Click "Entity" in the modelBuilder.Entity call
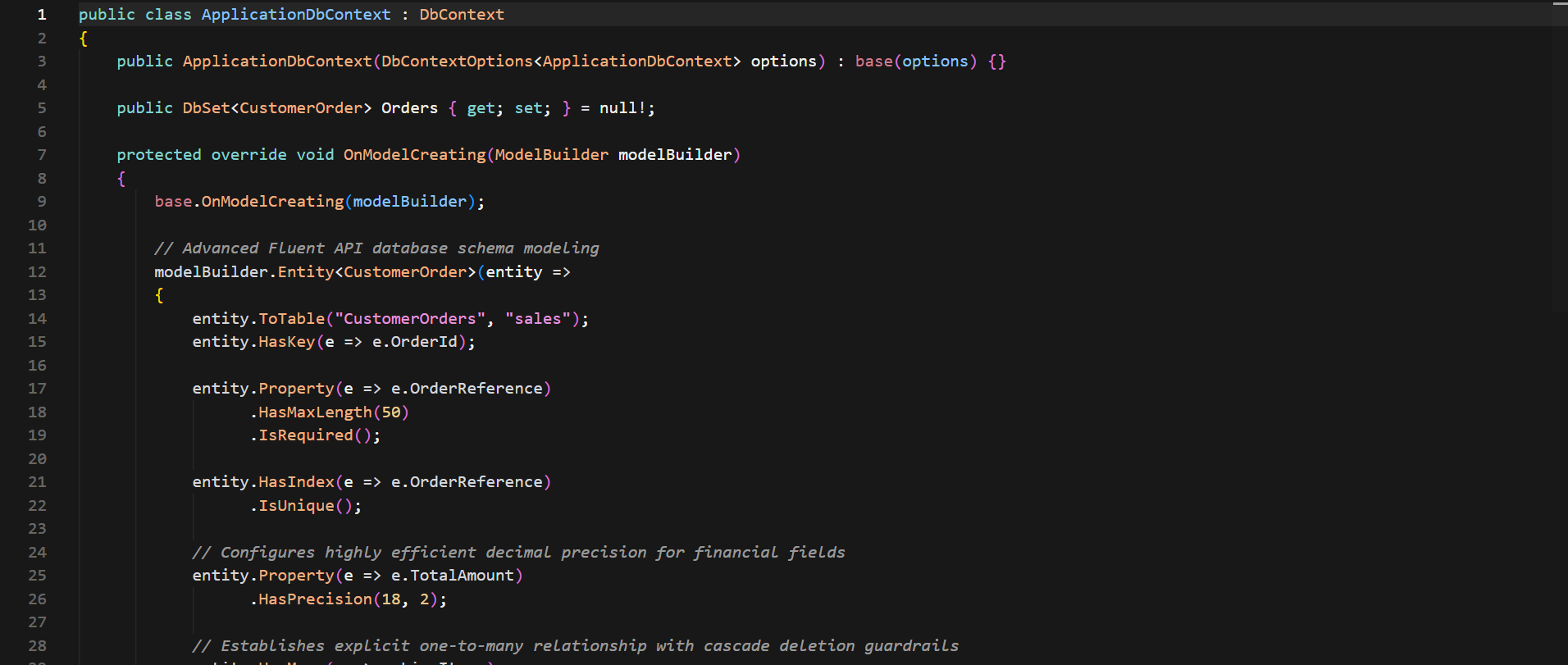 click(306, 272)
